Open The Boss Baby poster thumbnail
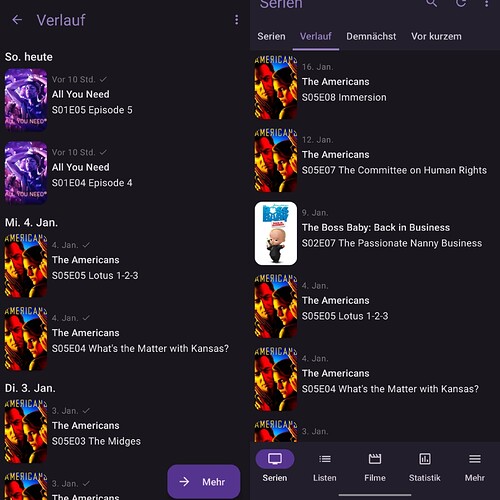The width and height of the screenshot is (500, 500). tap(276, 233)
